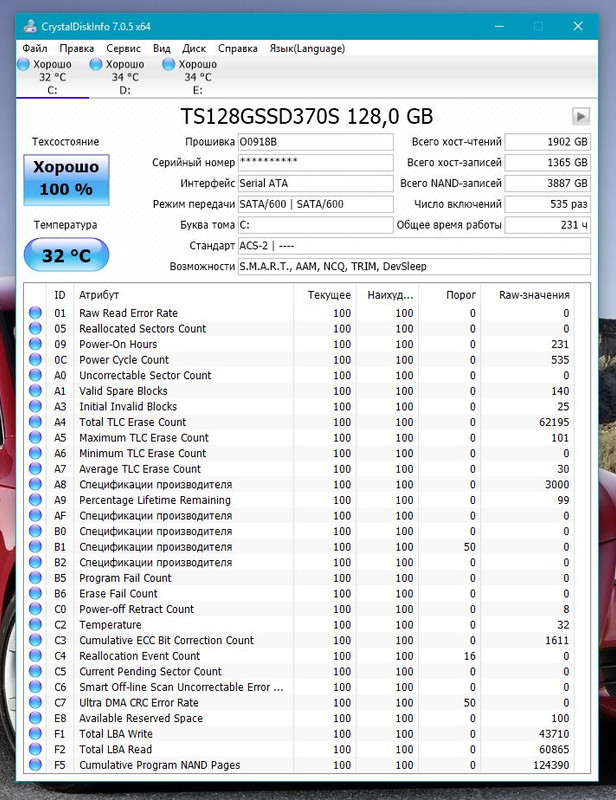Viewport: 616px width, 800px height.
Task: Click the status icon for Temperature attribute
Action: (x=35, y=624)
